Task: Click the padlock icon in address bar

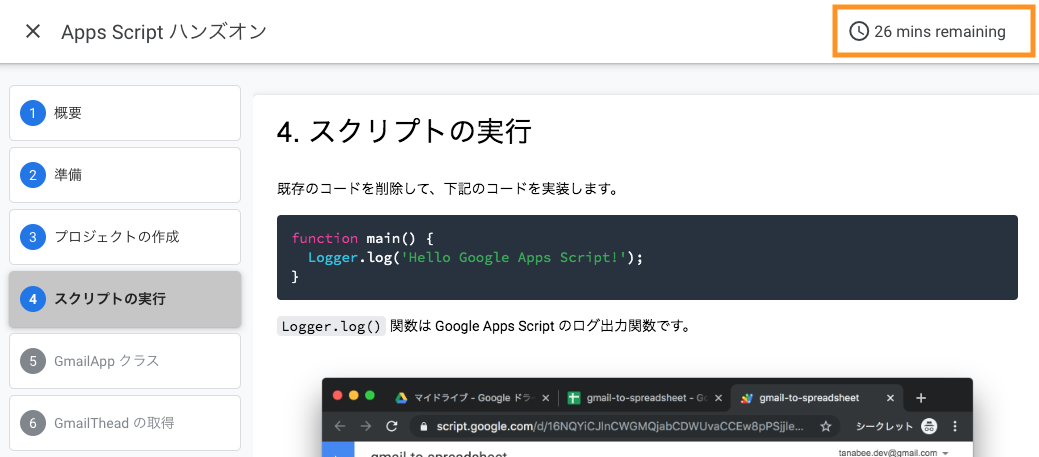Action: (425, 427)
